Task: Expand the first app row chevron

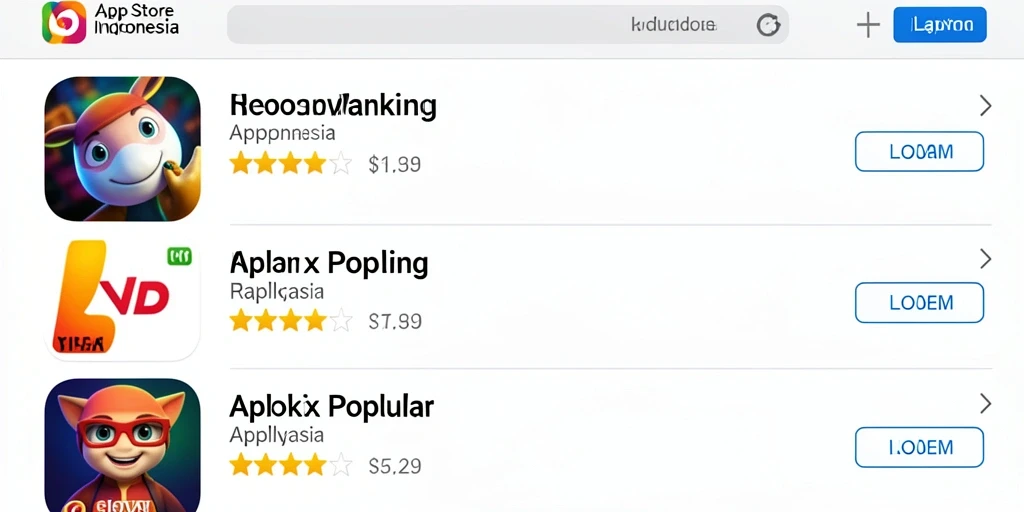Action: coord(985,106)
